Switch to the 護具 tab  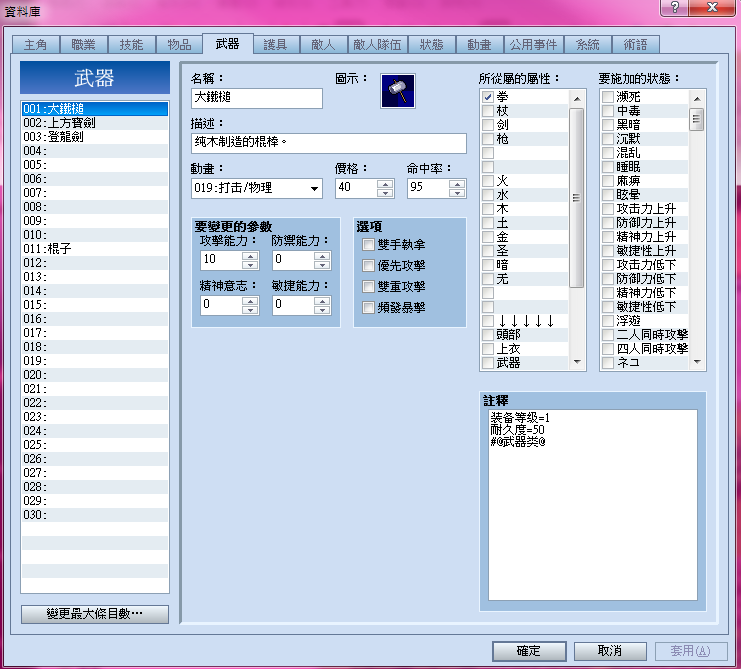(x=276, y=44)
